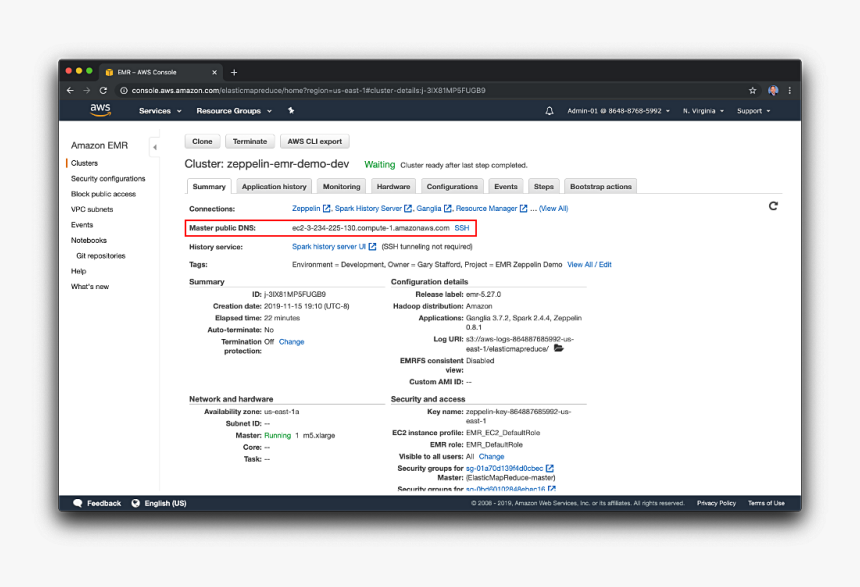Viewport: 860px width, 587px height.
Task: Open the Bootstrap actions tab
Action: [600, 186]
